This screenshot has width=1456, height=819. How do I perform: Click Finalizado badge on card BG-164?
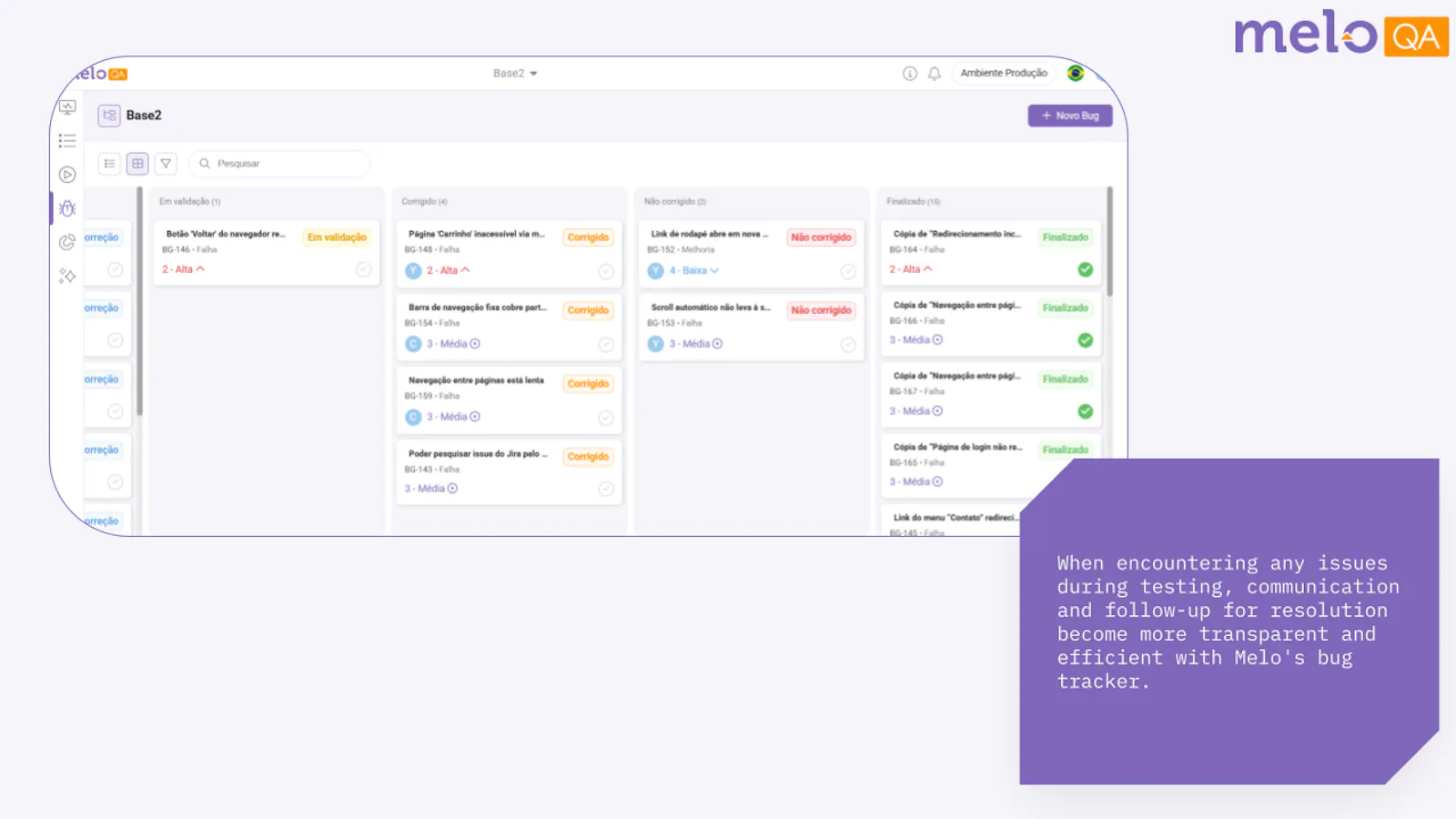pyautogui.click(x=1066, y=238)
